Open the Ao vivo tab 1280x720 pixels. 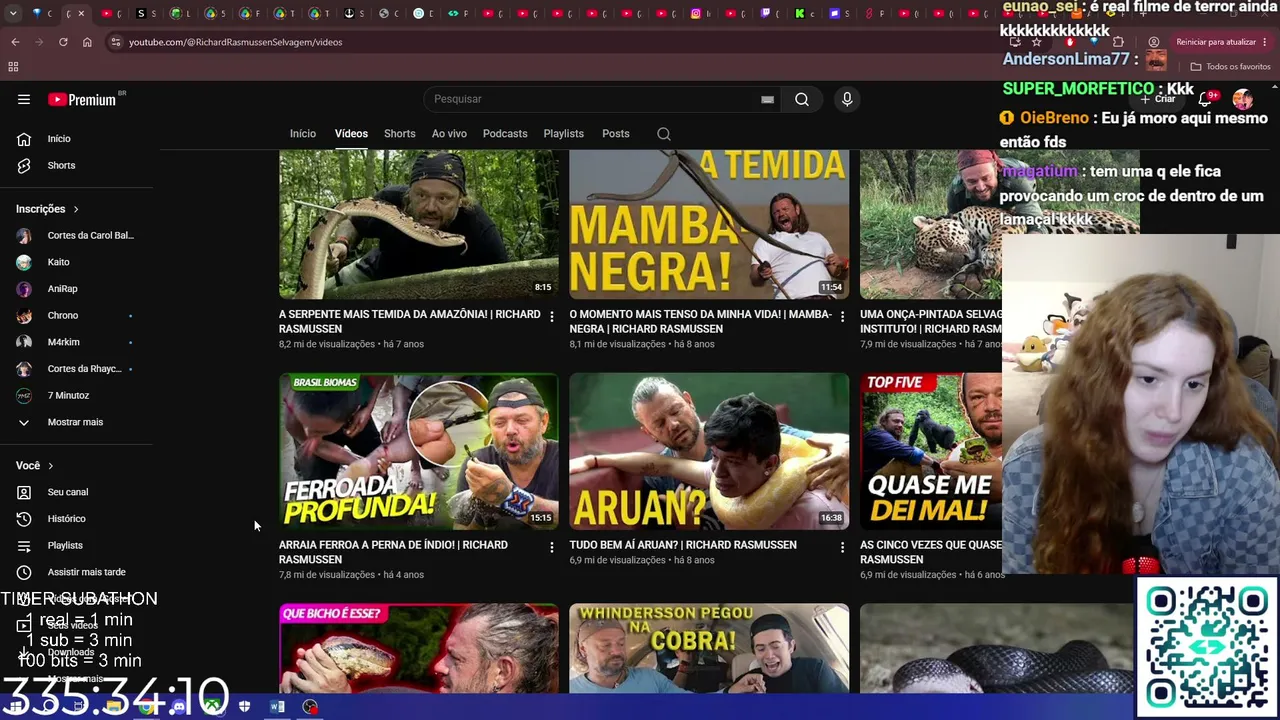(449, 134)
